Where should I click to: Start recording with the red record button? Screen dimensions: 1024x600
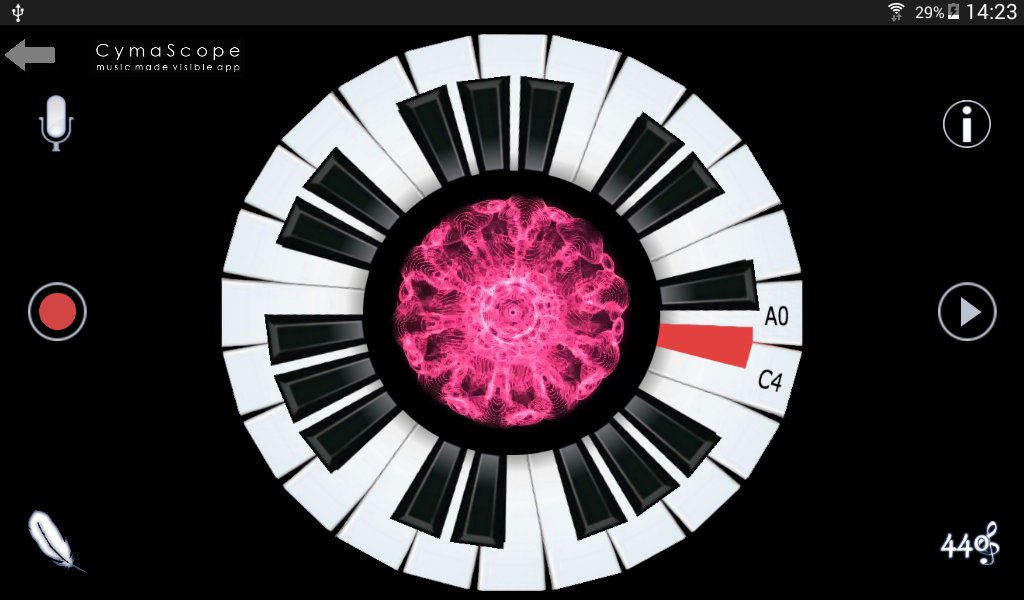pos(57,311)
